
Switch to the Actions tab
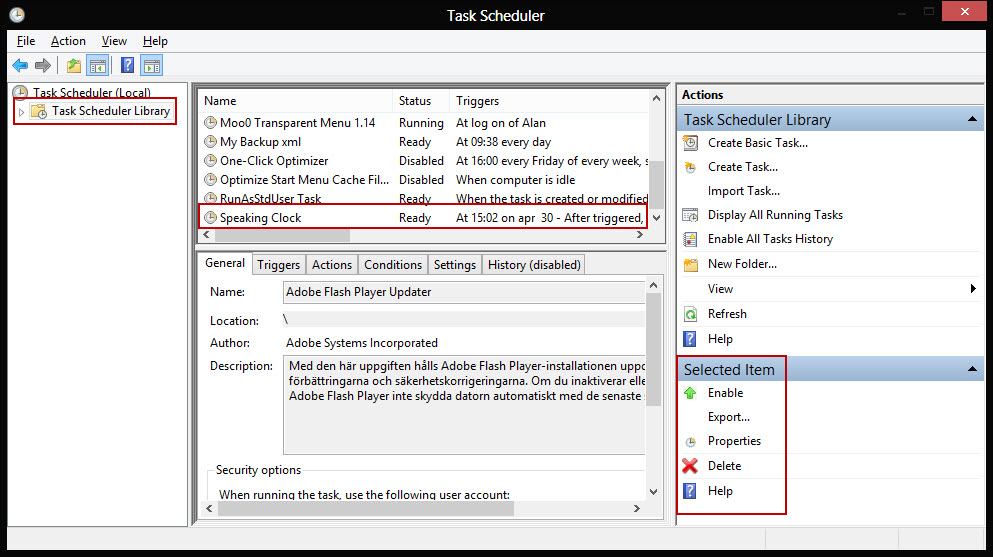pos(332,265)
